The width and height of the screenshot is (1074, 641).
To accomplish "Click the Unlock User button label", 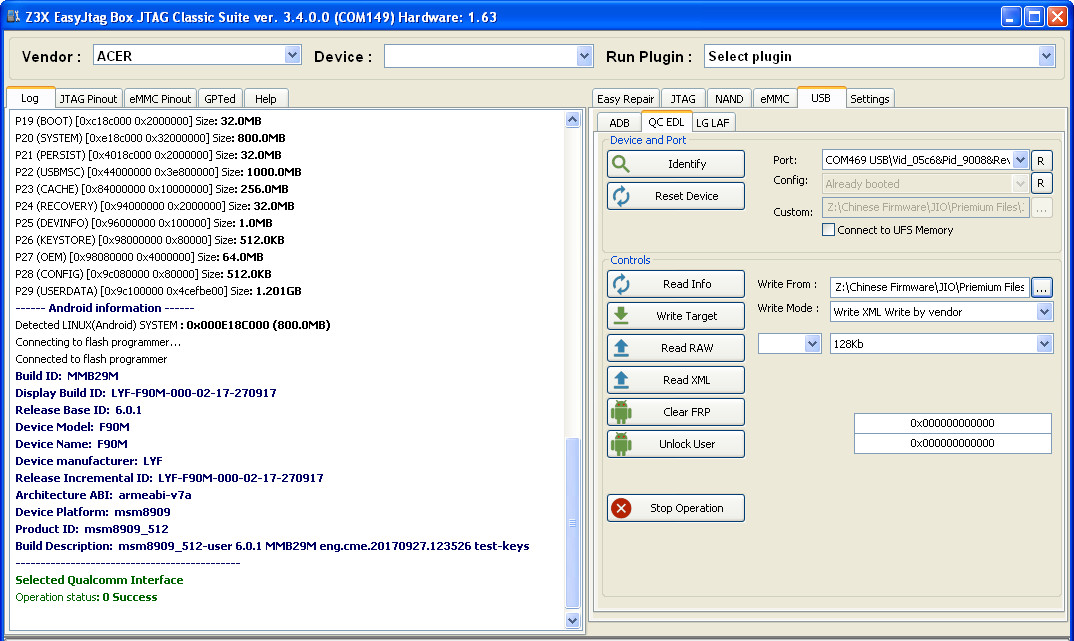I will (687, 444).
